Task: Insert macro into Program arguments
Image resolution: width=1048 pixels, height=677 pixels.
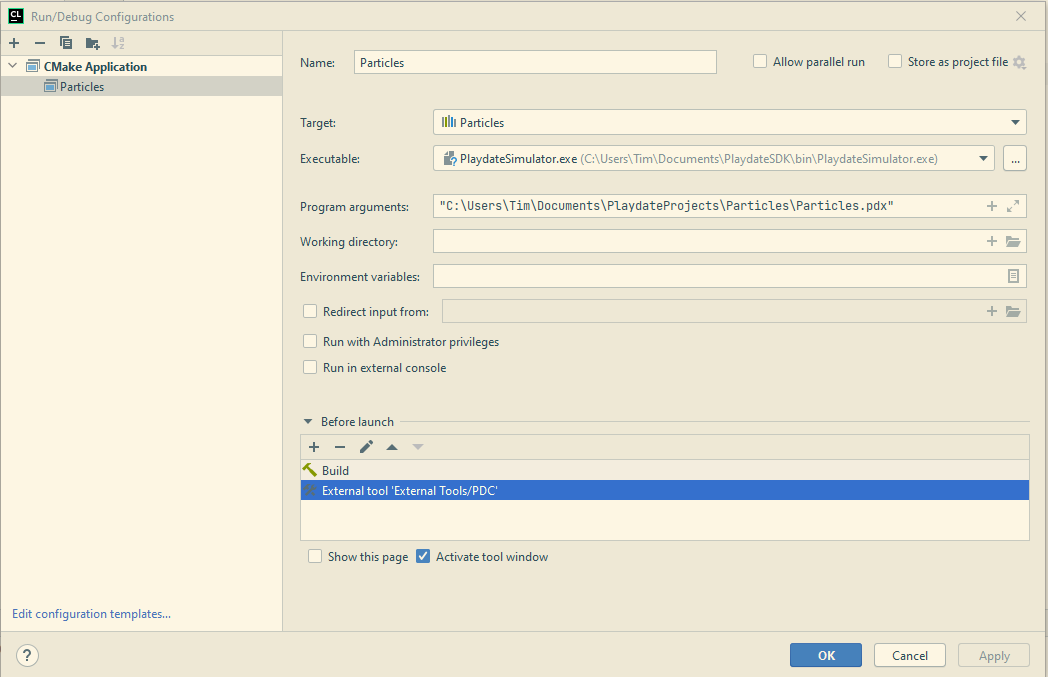Action: 992,207
